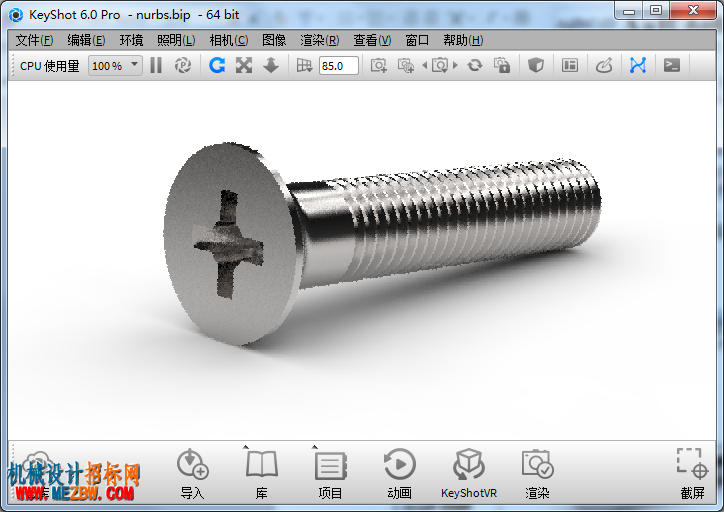The image size is (724, 512).
Task: Click the down-arrow move-to-ground icon
Action: [x=271, y=66]
